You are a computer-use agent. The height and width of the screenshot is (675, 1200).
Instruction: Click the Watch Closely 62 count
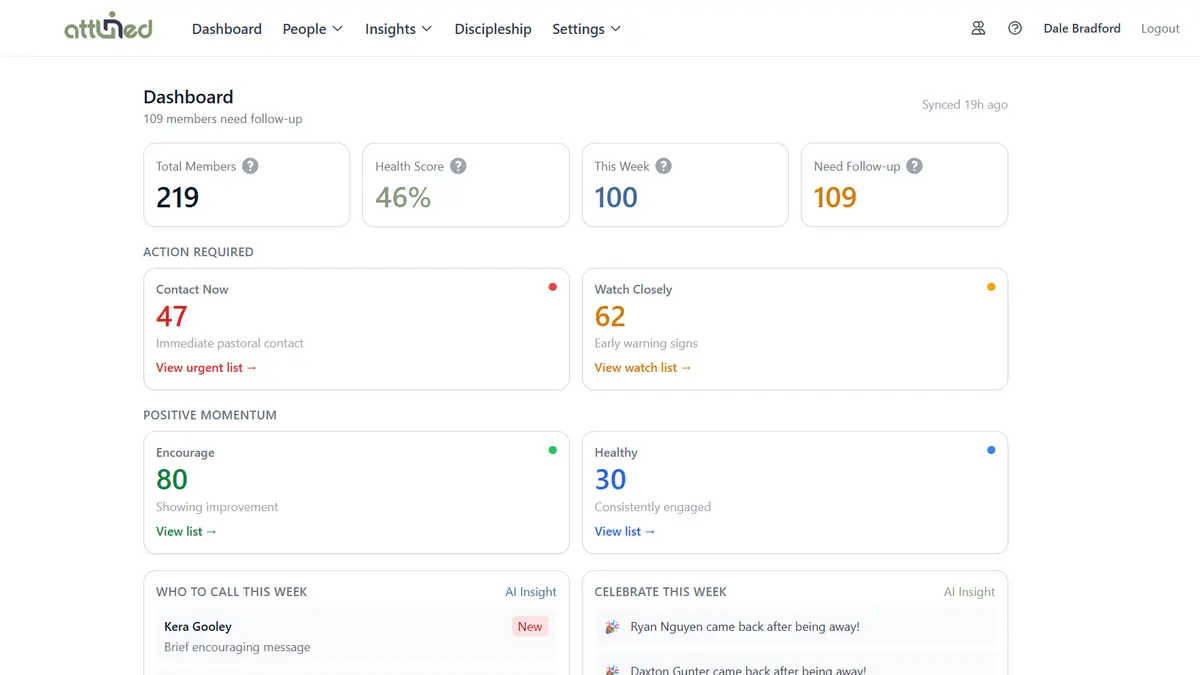coord(610,316)
